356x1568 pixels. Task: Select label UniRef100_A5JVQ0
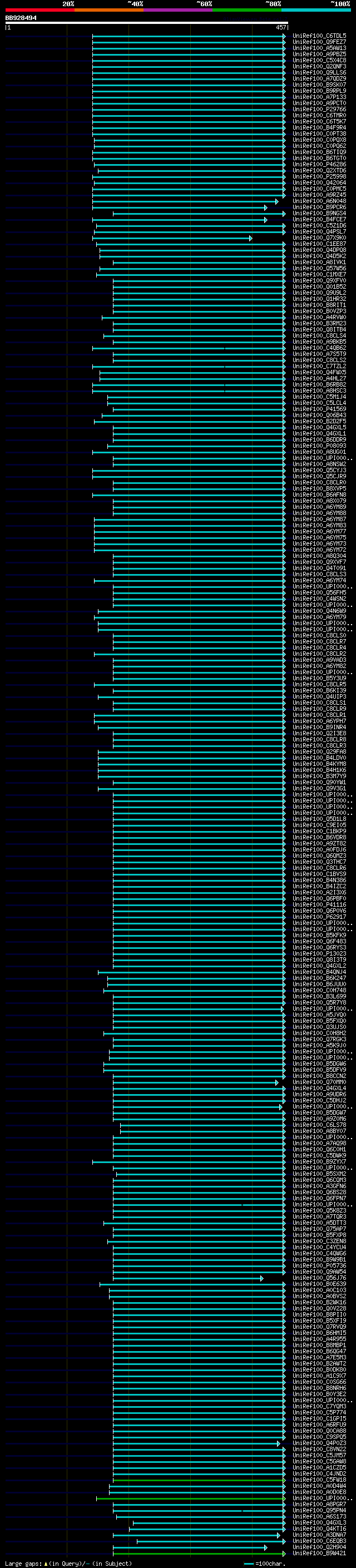[319, 1015]
